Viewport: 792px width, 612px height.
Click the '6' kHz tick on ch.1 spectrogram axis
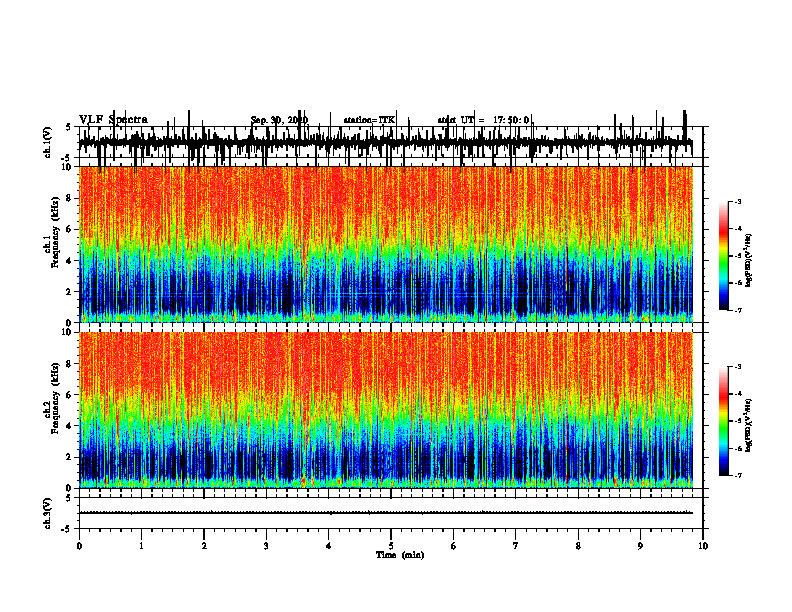[x=69, y=229]
